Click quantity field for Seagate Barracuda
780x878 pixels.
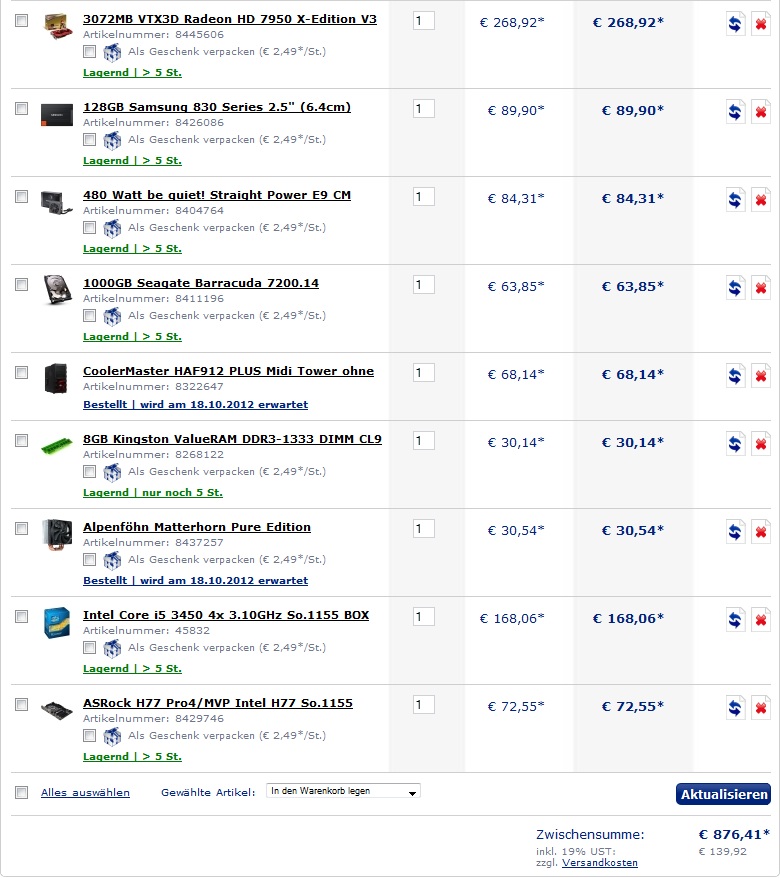click(423, 284)
